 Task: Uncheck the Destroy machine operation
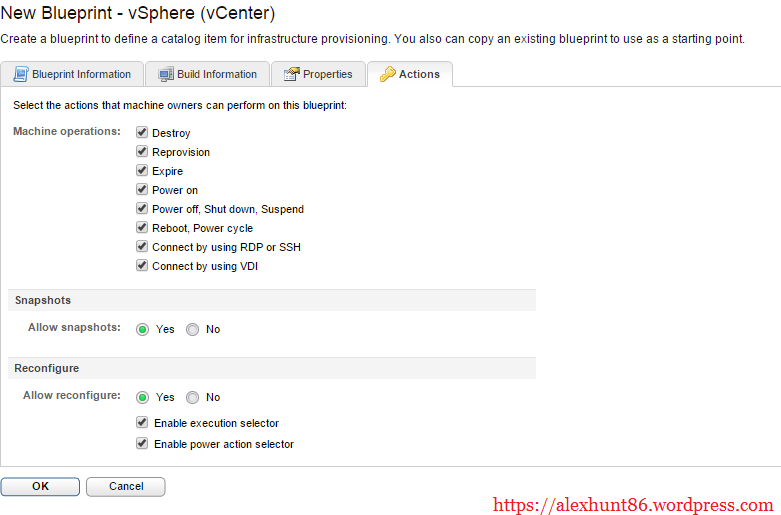[x=142, y=133]
